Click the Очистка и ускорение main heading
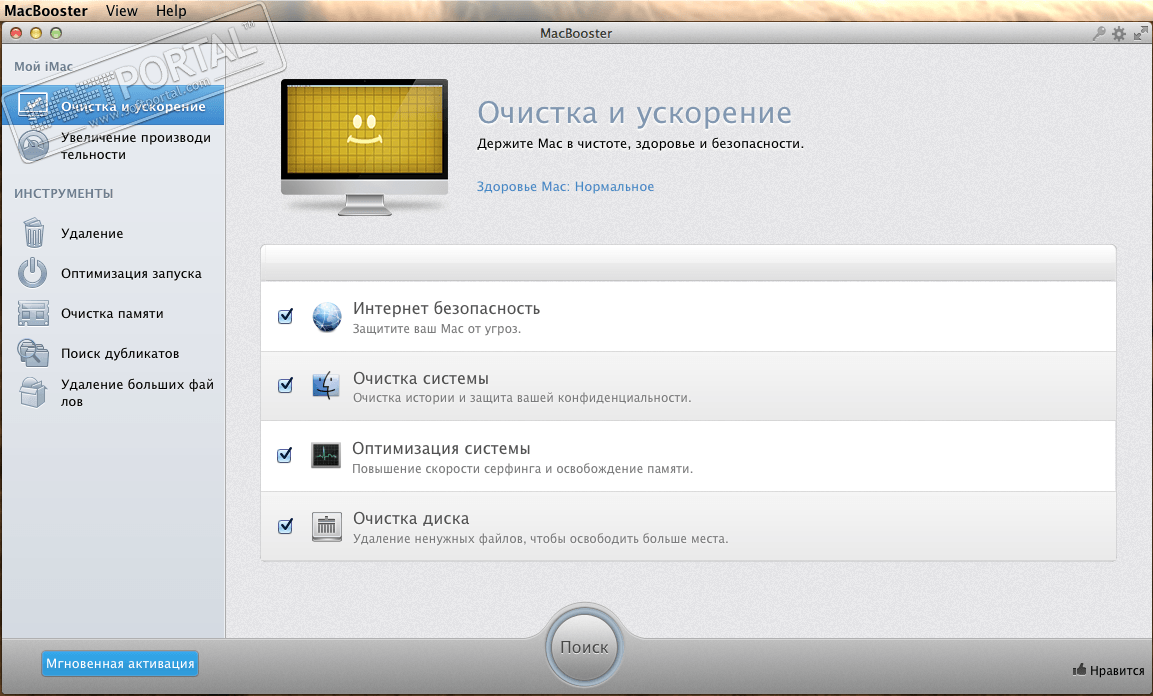The image size is (1153, 696). 635,112
